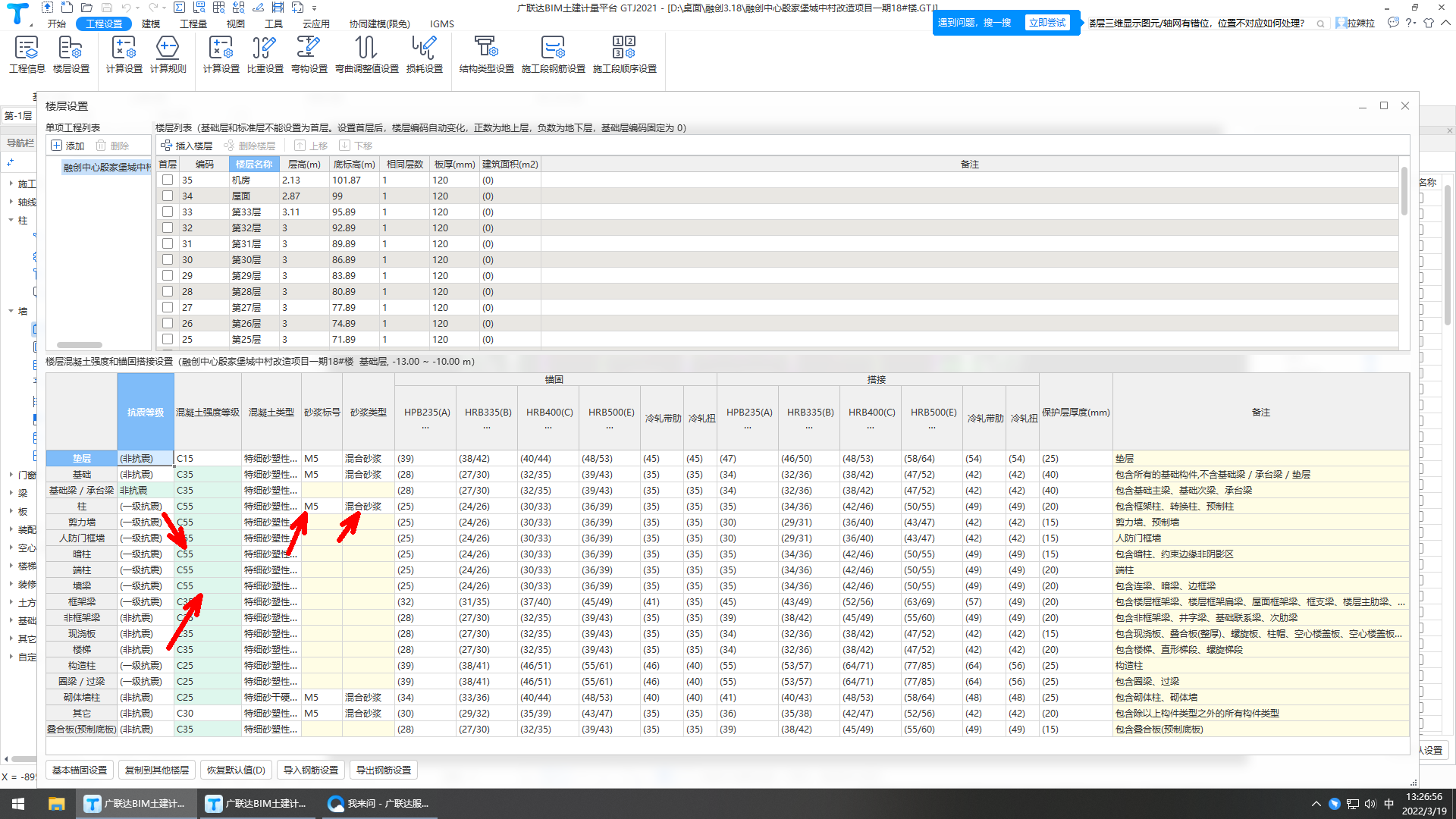
Task: Check 首层 box for floor 34 屋面
Action: pos(168,196)
